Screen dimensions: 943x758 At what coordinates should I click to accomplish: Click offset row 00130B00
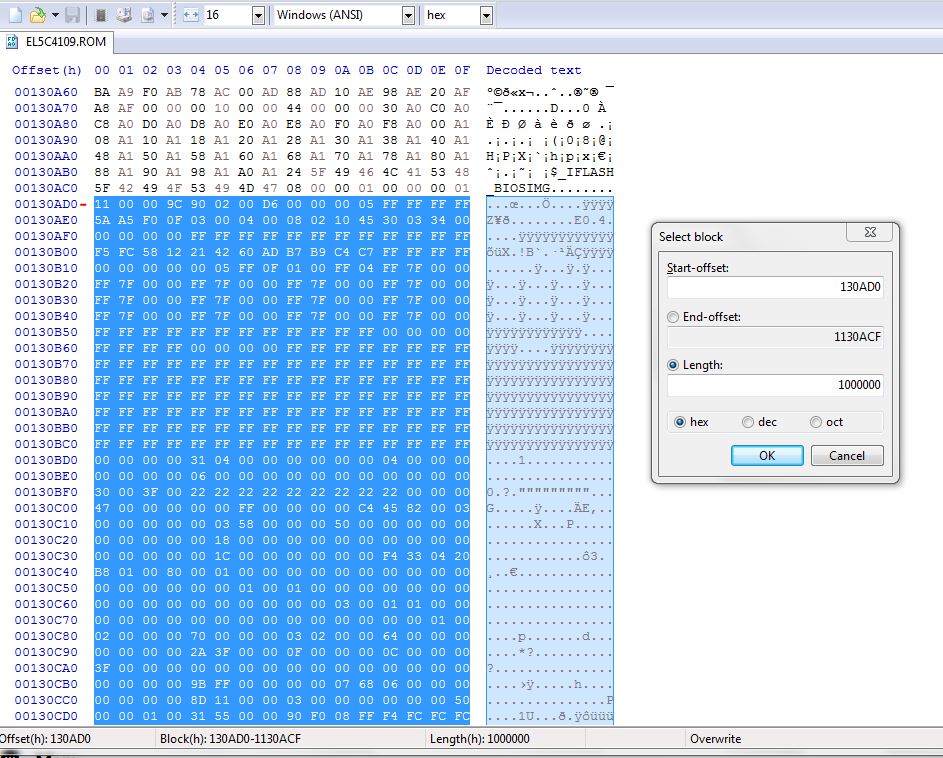pos(46,252)
